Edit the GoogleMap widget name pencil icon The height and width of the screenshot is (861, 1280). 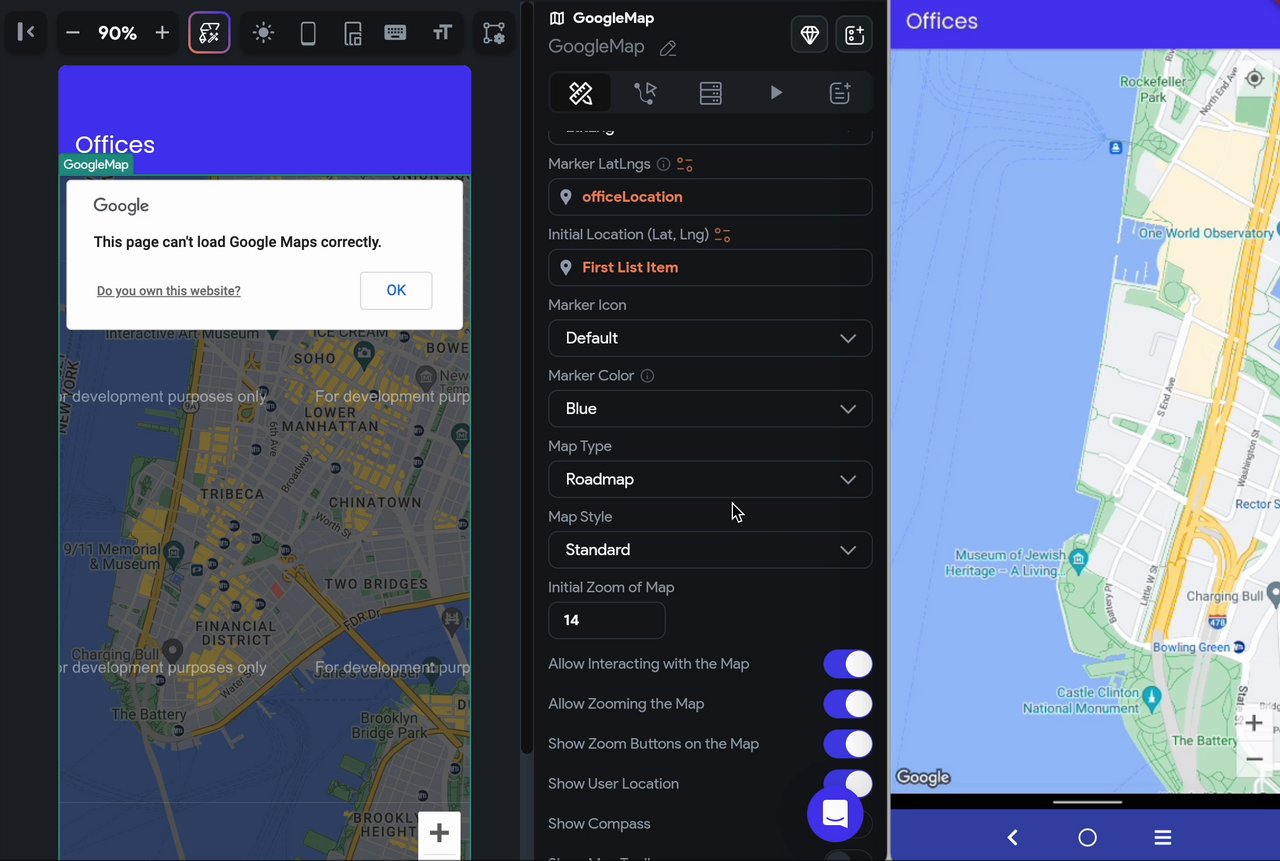(668, 48)
